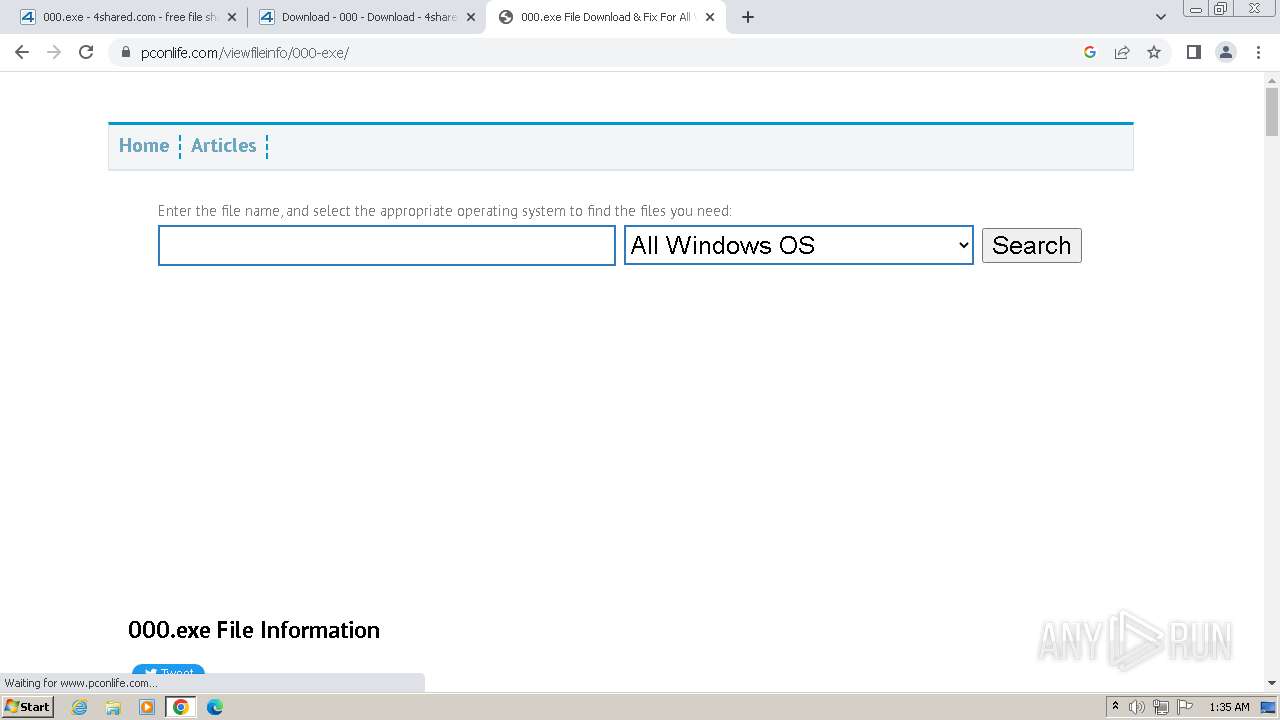Open the Windows Start menu
The image size is (1280, 720).
(28, 707)
